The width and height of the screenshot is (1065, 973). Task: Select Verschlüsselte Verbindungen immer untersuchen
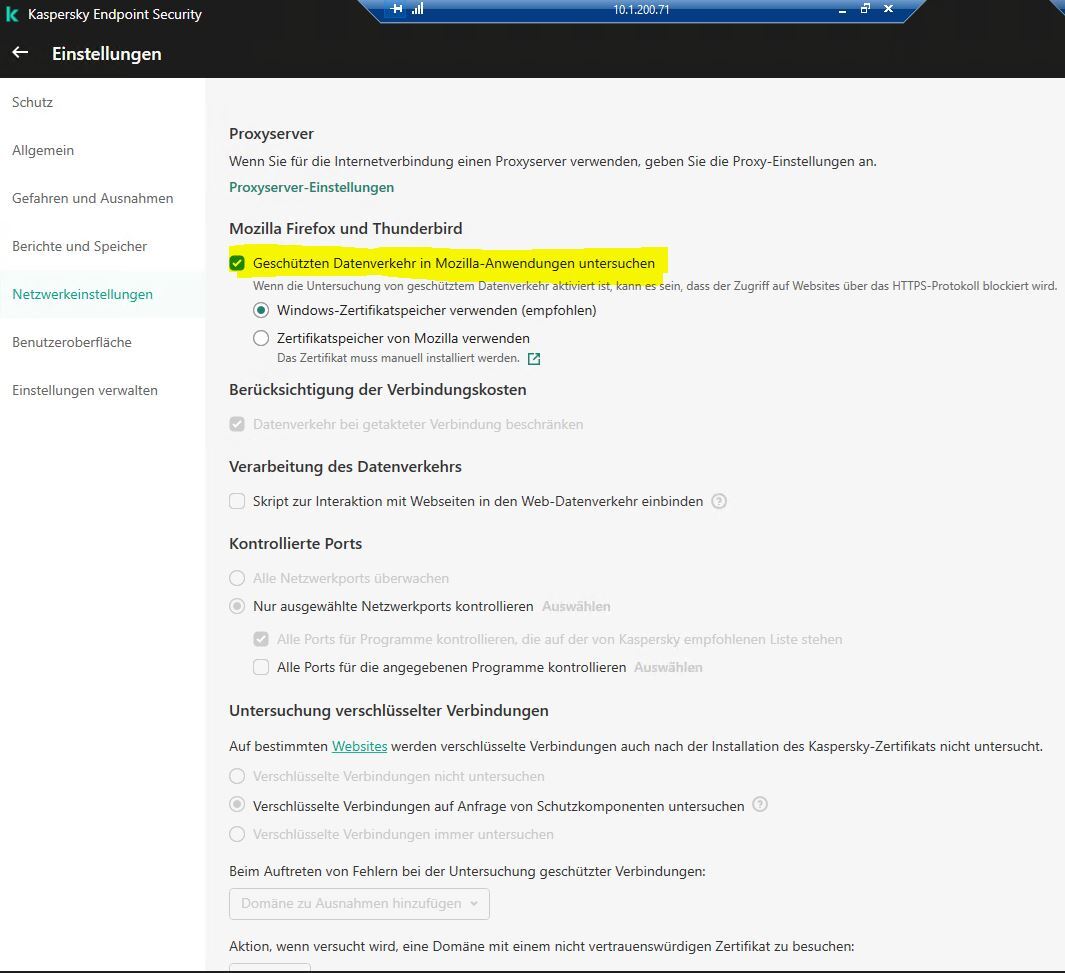coord(237,834)
